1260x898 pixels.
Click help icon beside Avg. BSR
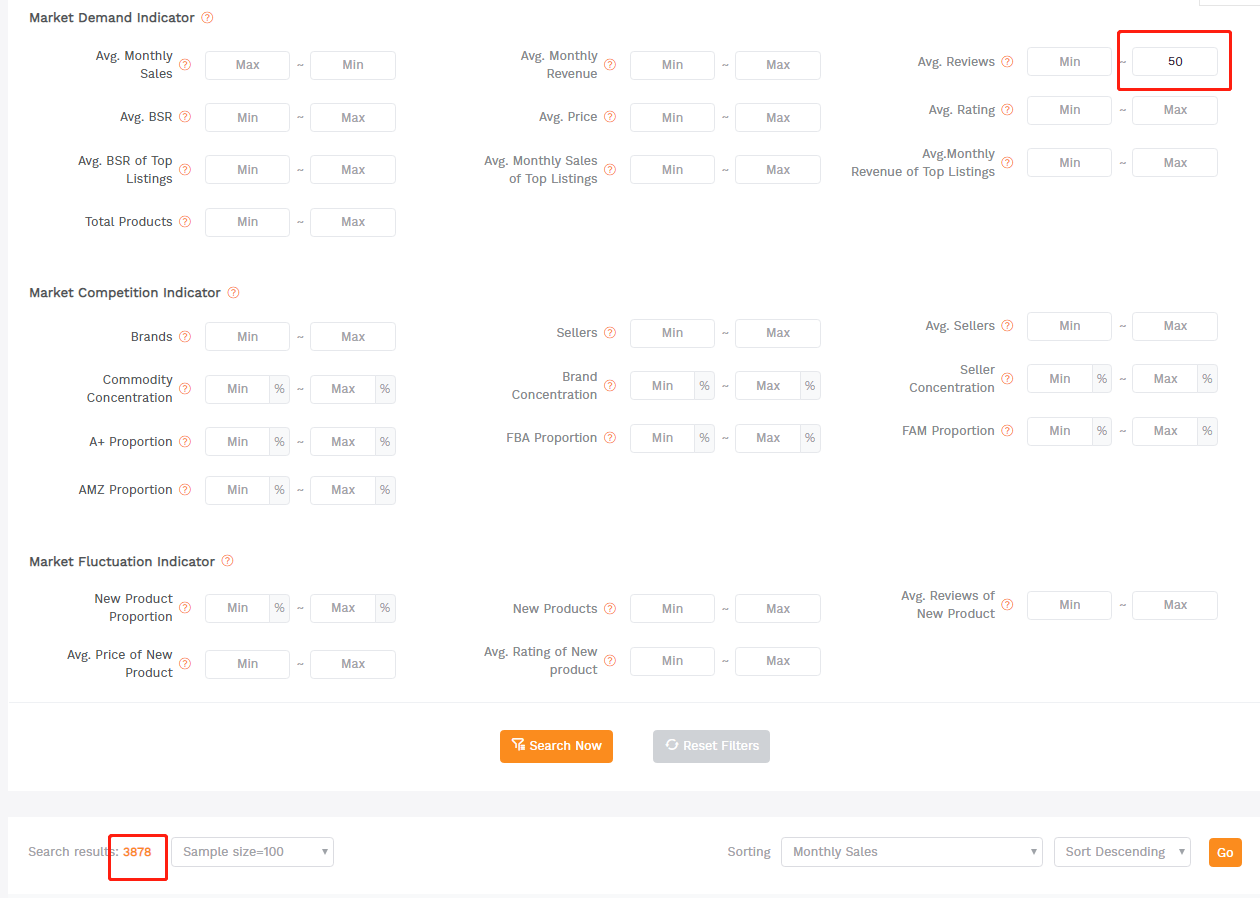[185, 117]
